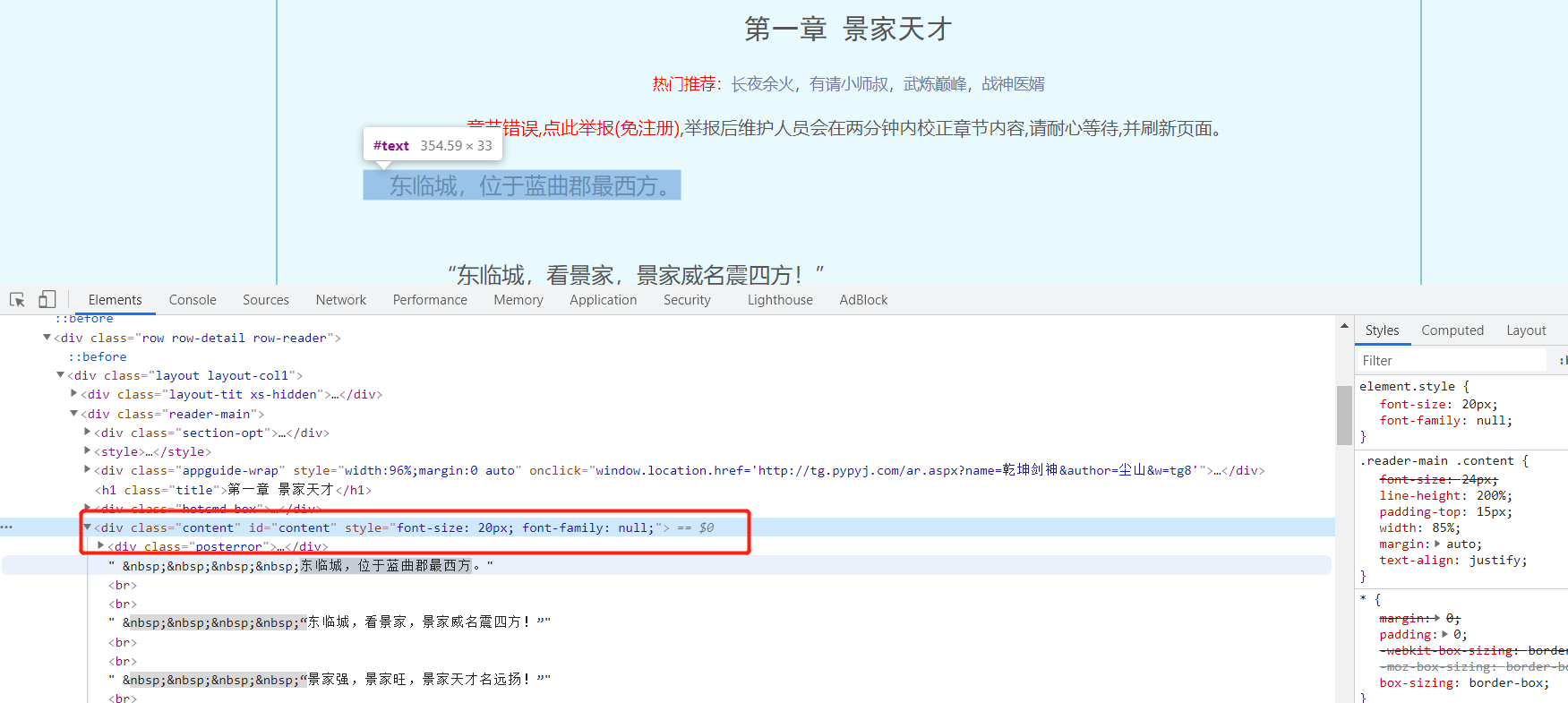Collapse the layout layout-col1 div node
The image size is (1568, 703).
[61, 375]
